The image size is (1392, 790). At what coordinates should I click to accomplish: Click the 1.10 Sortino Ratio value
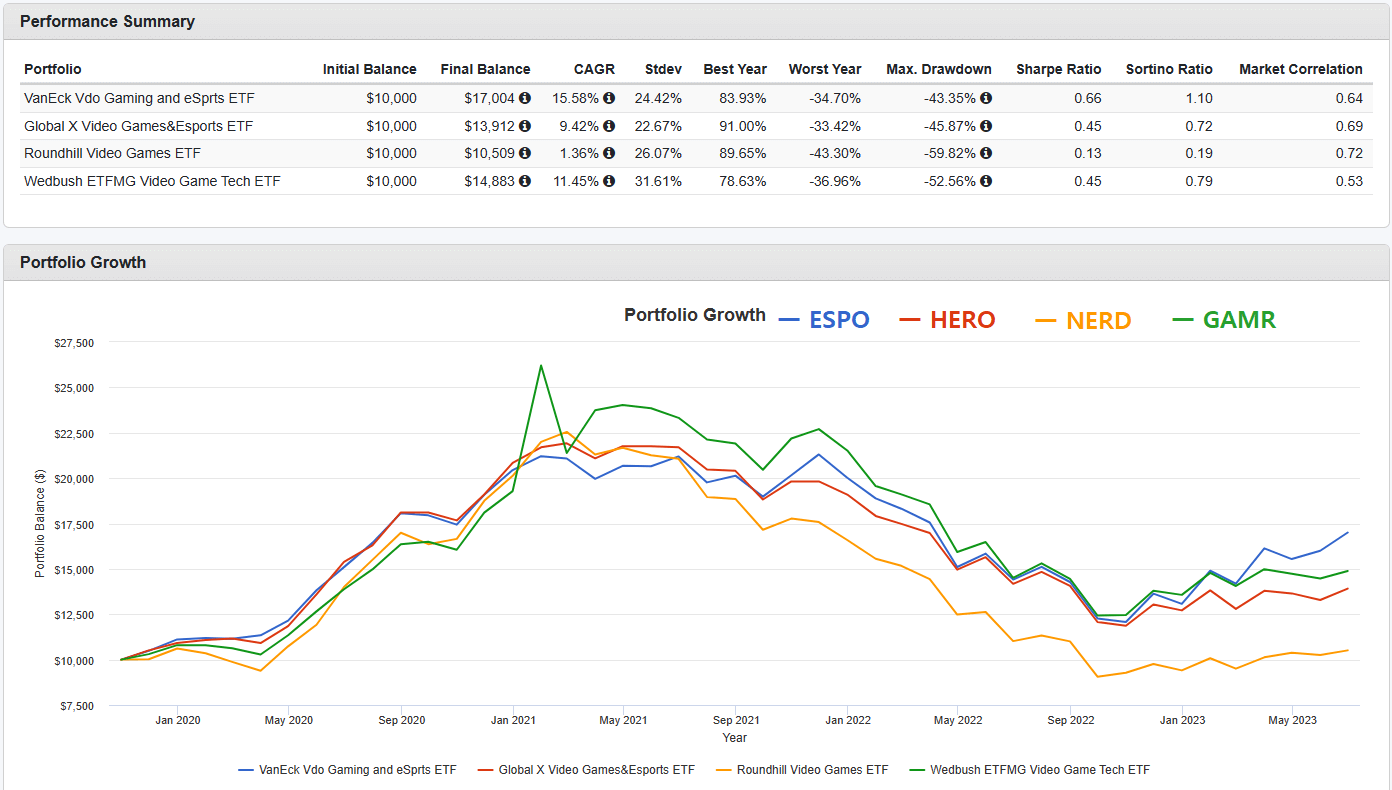(x=1199, y=98)
